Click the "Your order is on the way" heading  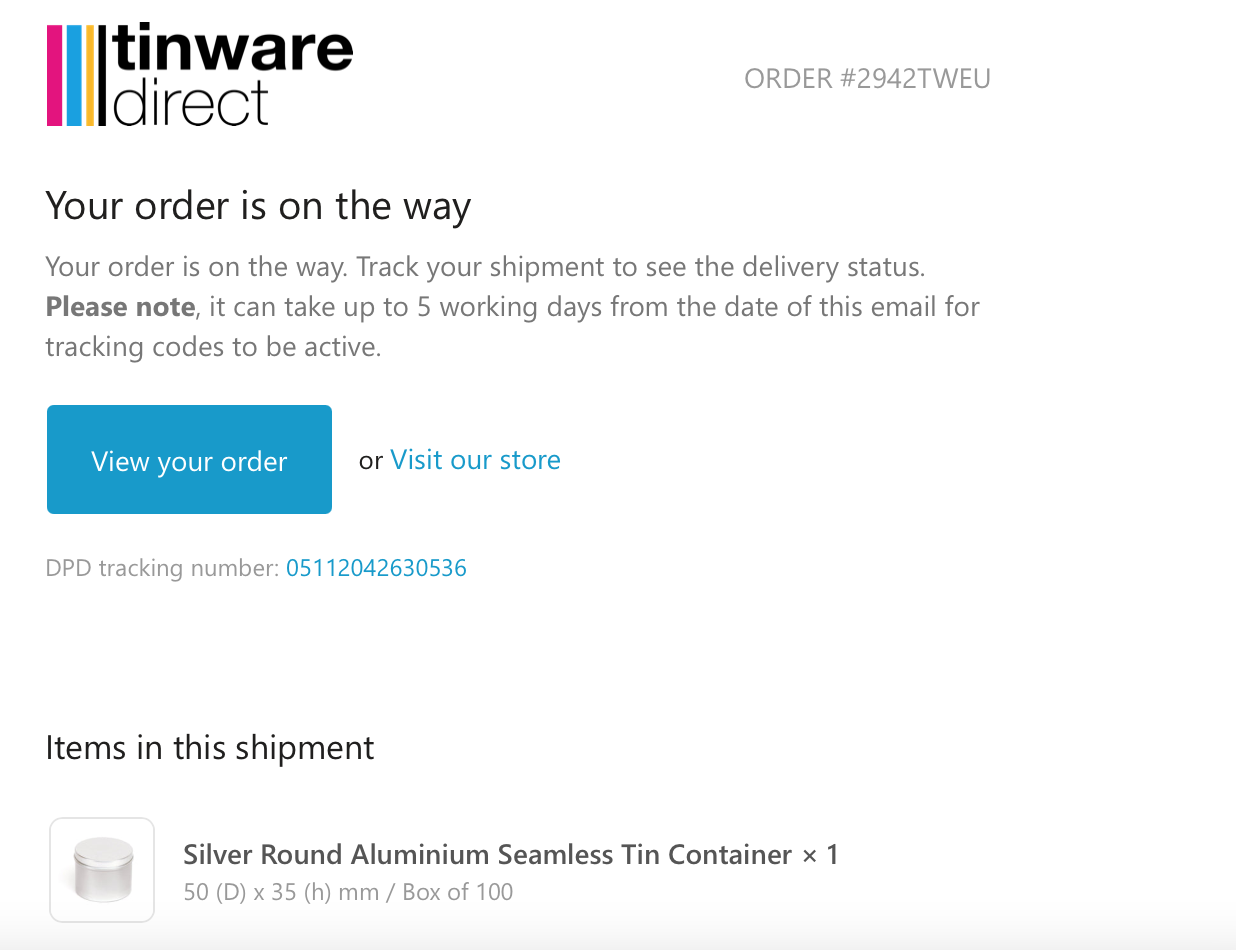tap(258, 207)
